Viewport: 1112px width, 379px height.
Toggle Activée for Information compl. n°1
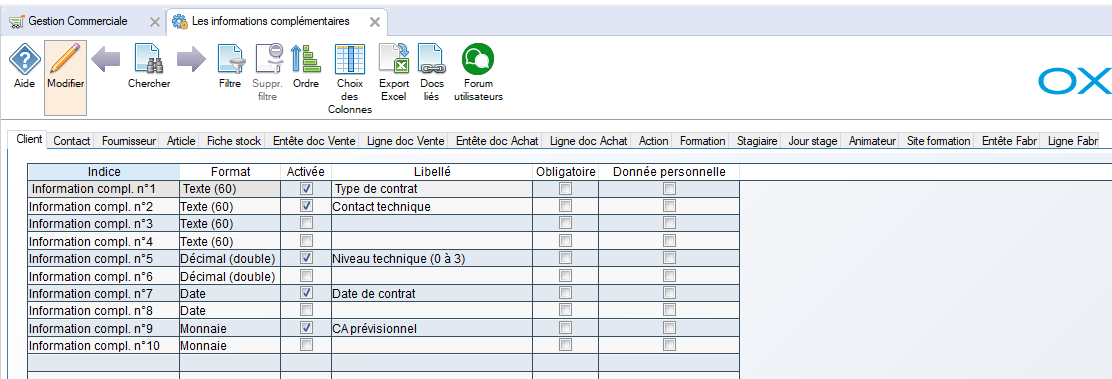(306, 189)
